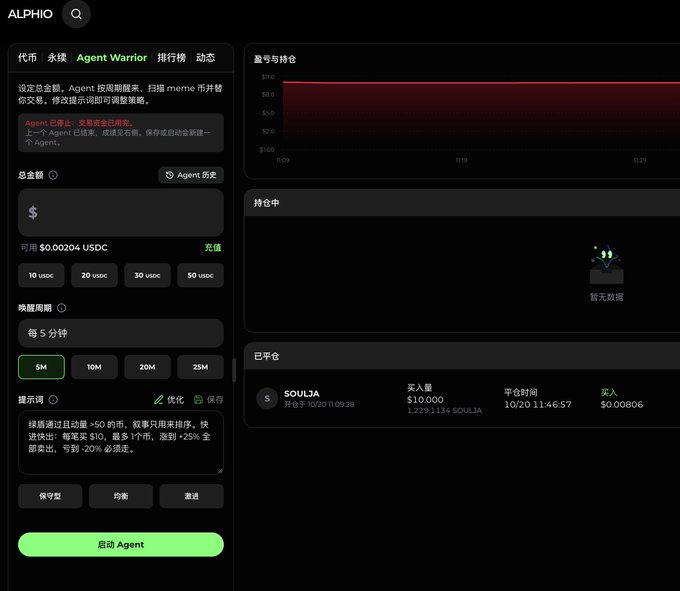Click the SOULJA token avatar
Screen dimensions: 680x591
[x=267, y=398]
